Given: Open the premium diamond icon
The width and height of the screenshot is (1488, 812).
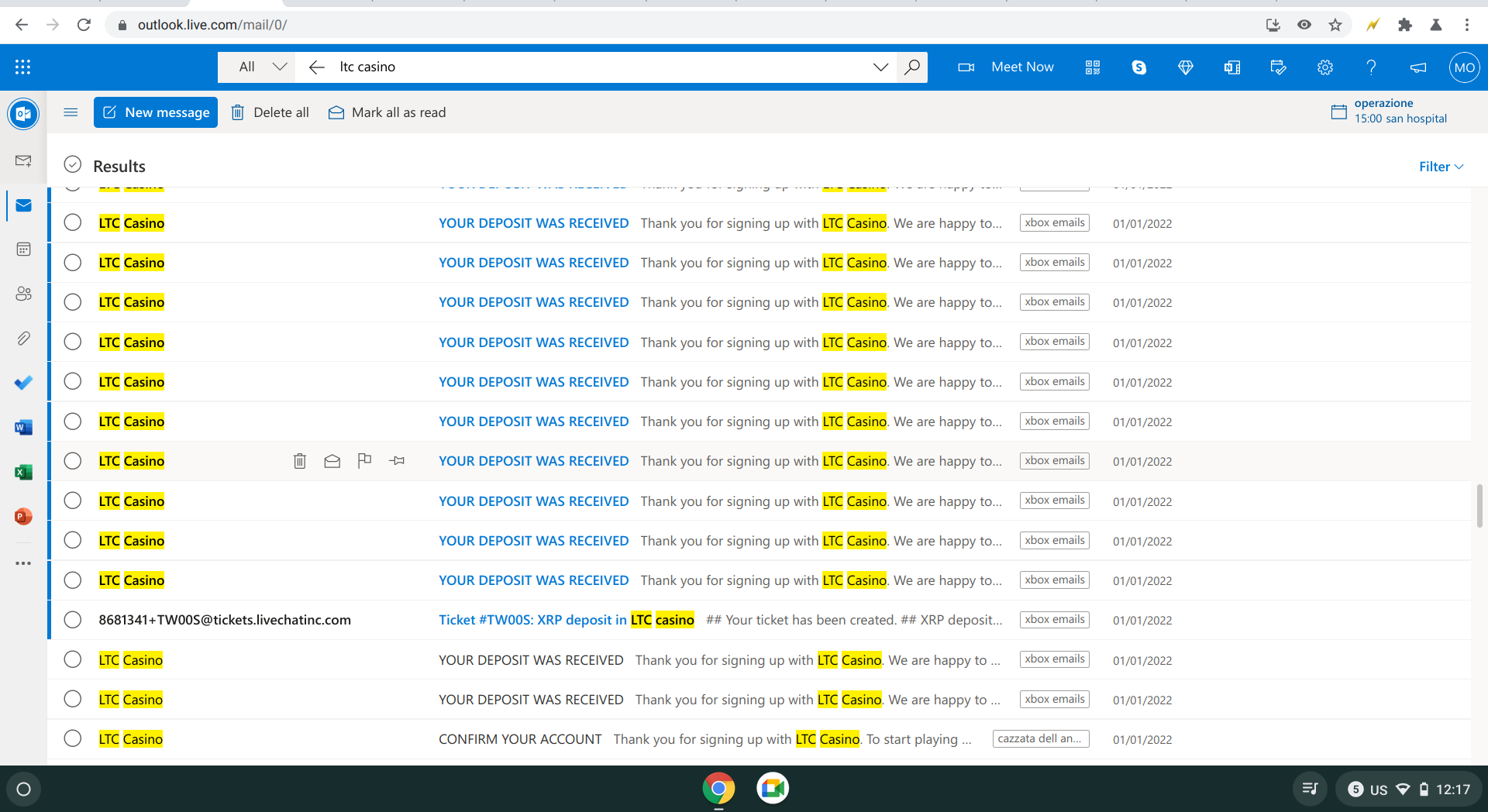Looking at the screenshot, I should point(1186,67).
